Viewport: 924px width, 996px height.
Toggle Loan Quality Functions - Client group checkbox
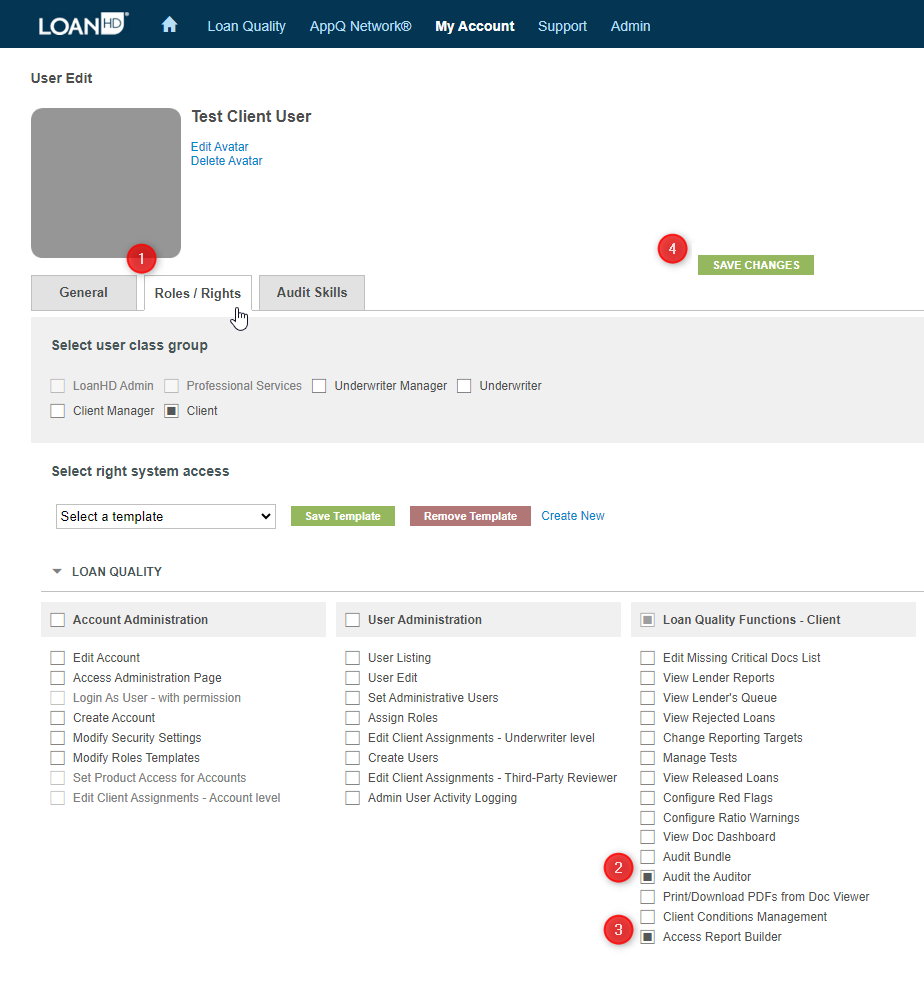coord(647,620)
